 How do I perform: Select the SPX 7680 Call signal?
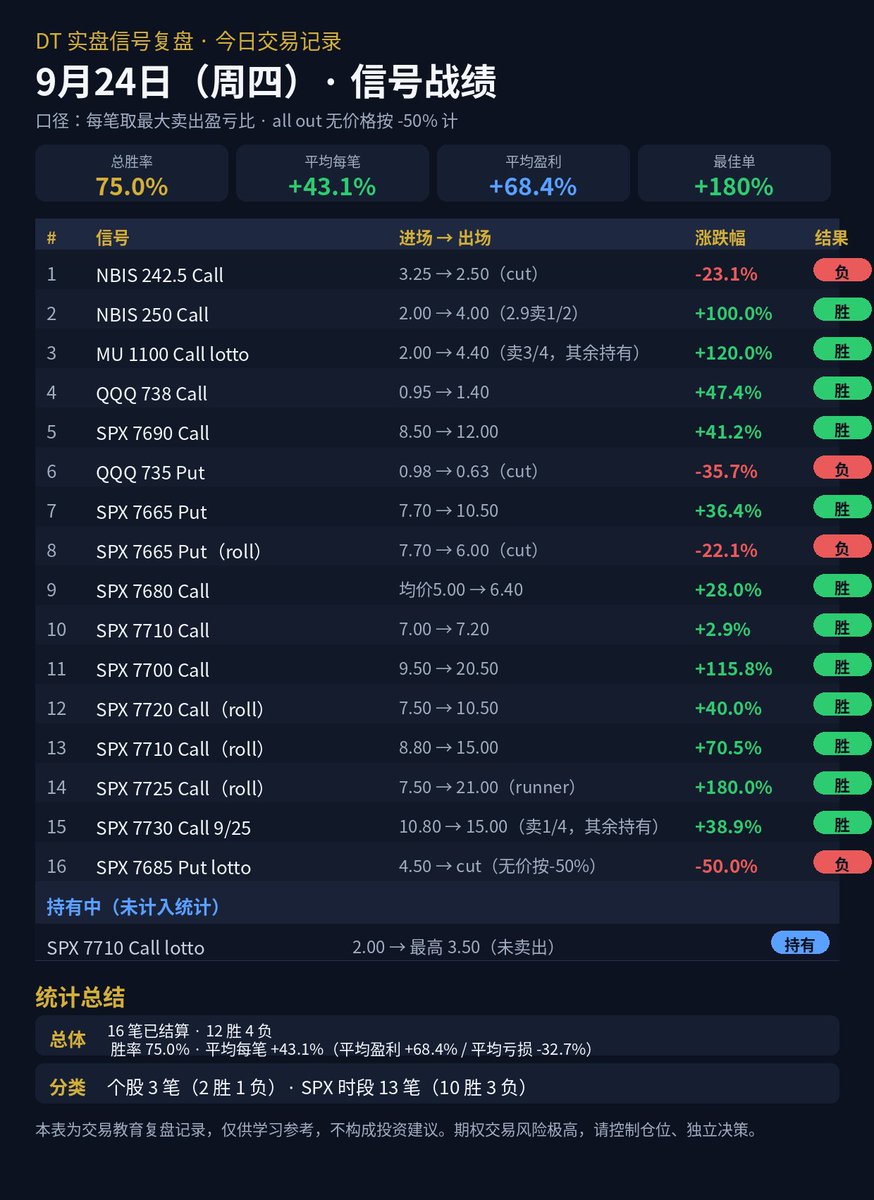(153, 591)
